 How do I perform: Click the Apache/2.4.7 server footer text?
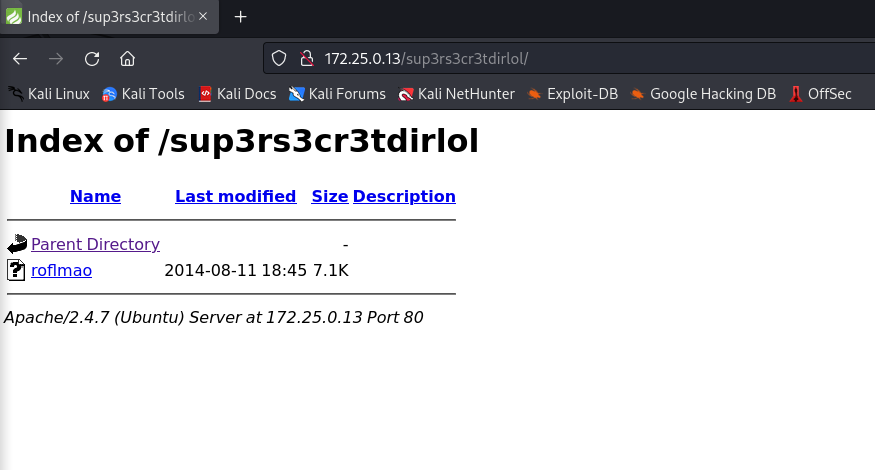tap(214, 318)
